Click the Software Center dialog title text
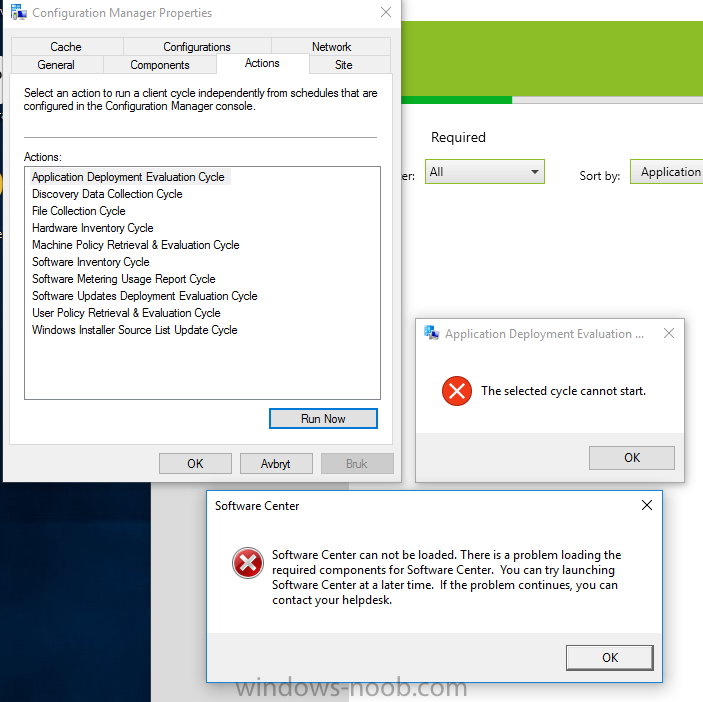This screenshot has height=702, width=703. click(257, 506)
